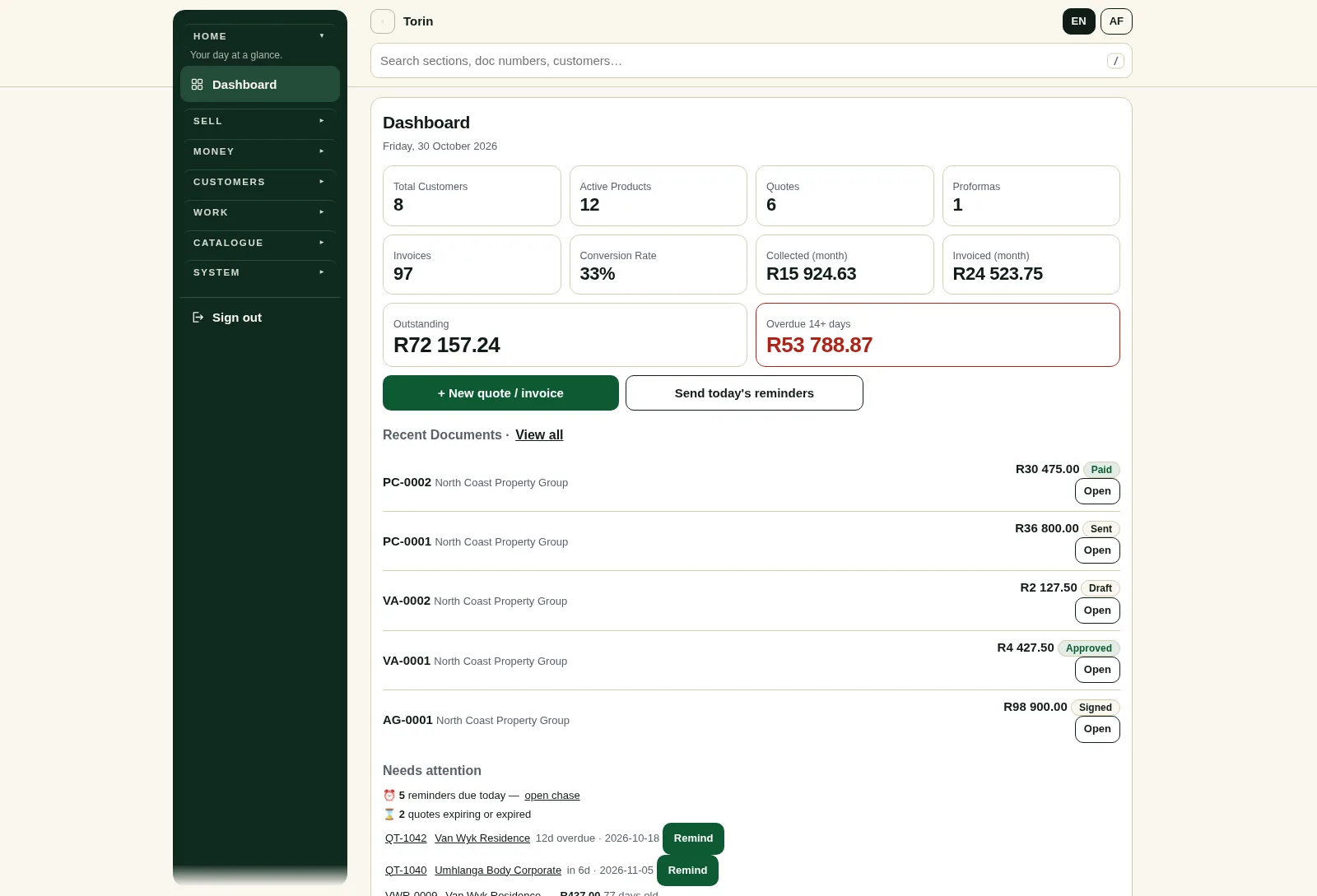Click the Active Products card

[658, 196]
